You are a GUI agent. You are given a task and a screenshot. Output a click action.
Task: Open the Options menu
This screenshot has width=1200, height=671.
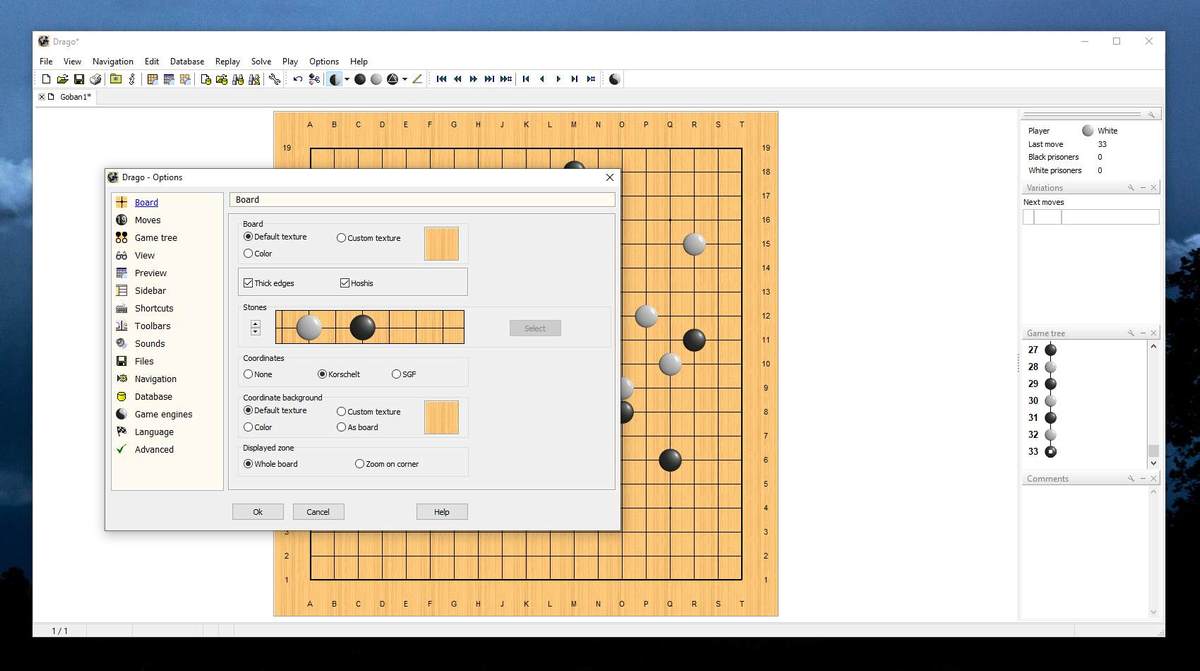click(x=324, y=61)
